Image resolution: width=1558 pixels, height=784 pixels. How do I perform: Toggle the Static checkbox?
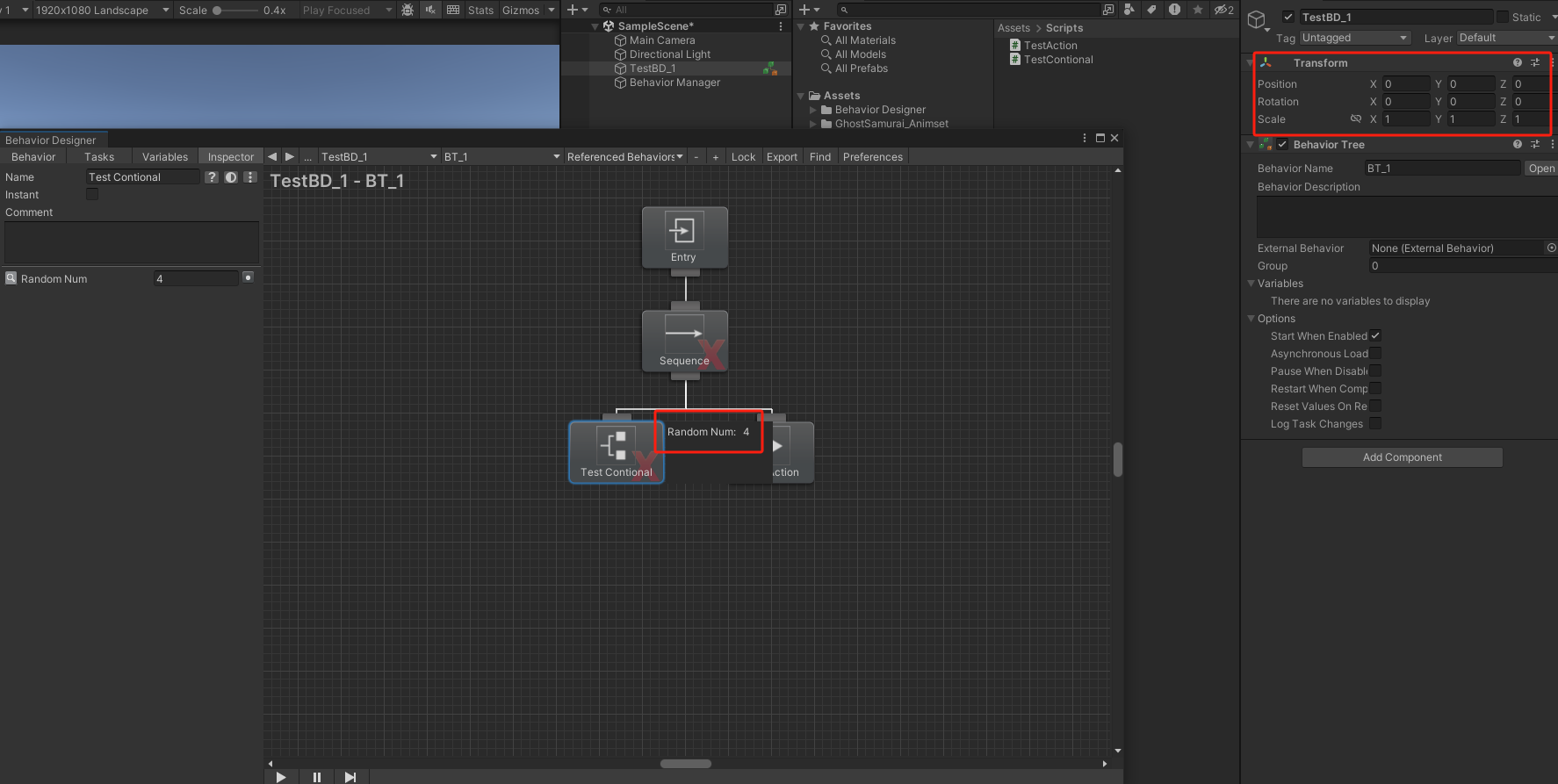(x=1503, y=17)
